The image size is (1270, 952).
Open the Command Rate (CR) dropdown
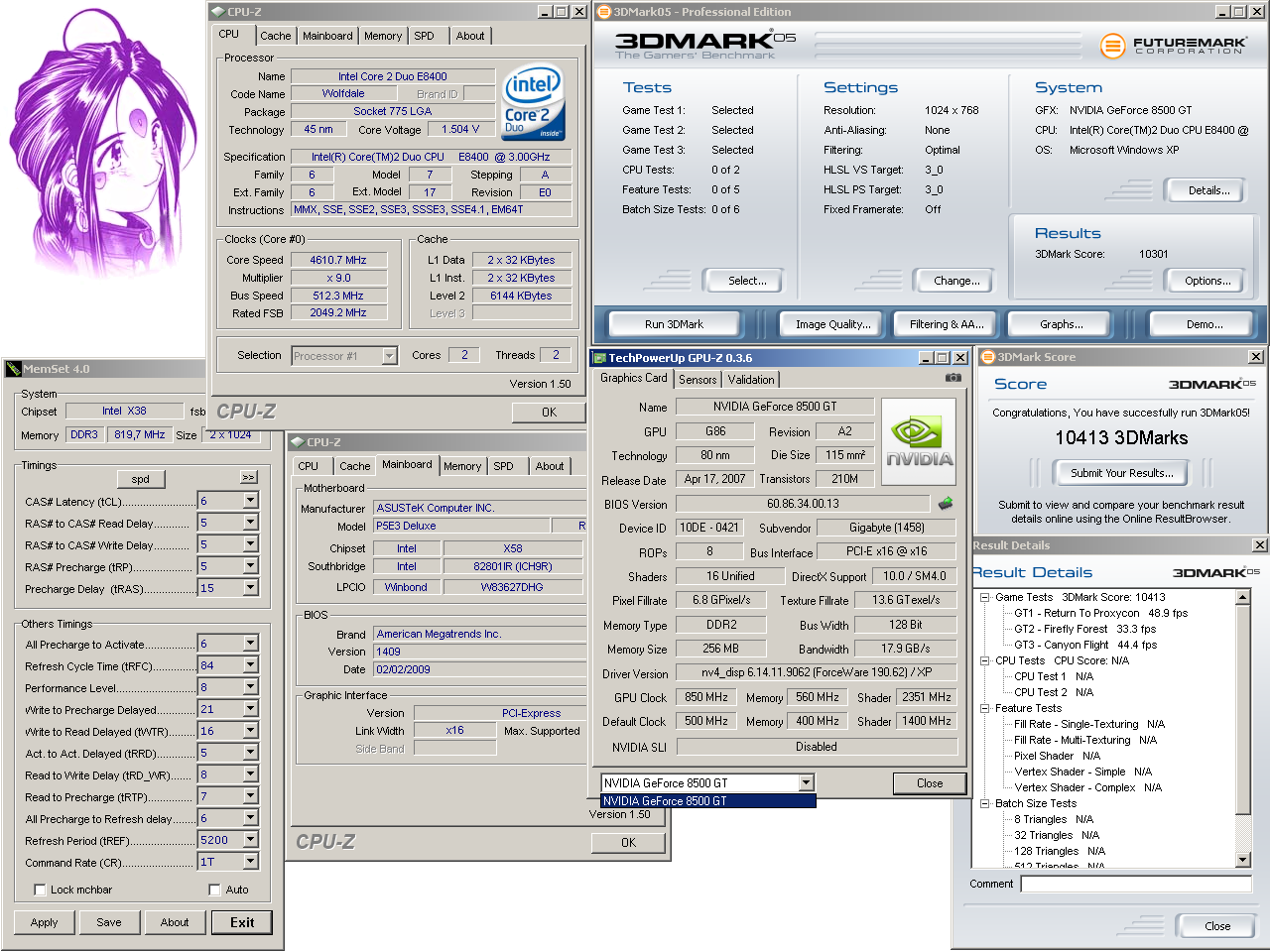pyautogui.click(x=250, y=862)
